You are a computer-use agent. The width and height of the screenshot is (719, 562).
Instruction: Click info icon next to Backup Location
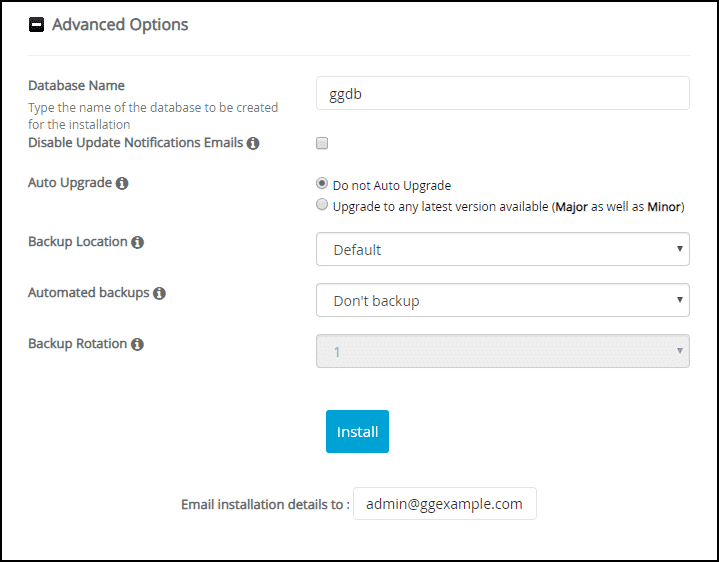[x=137, y=242]
